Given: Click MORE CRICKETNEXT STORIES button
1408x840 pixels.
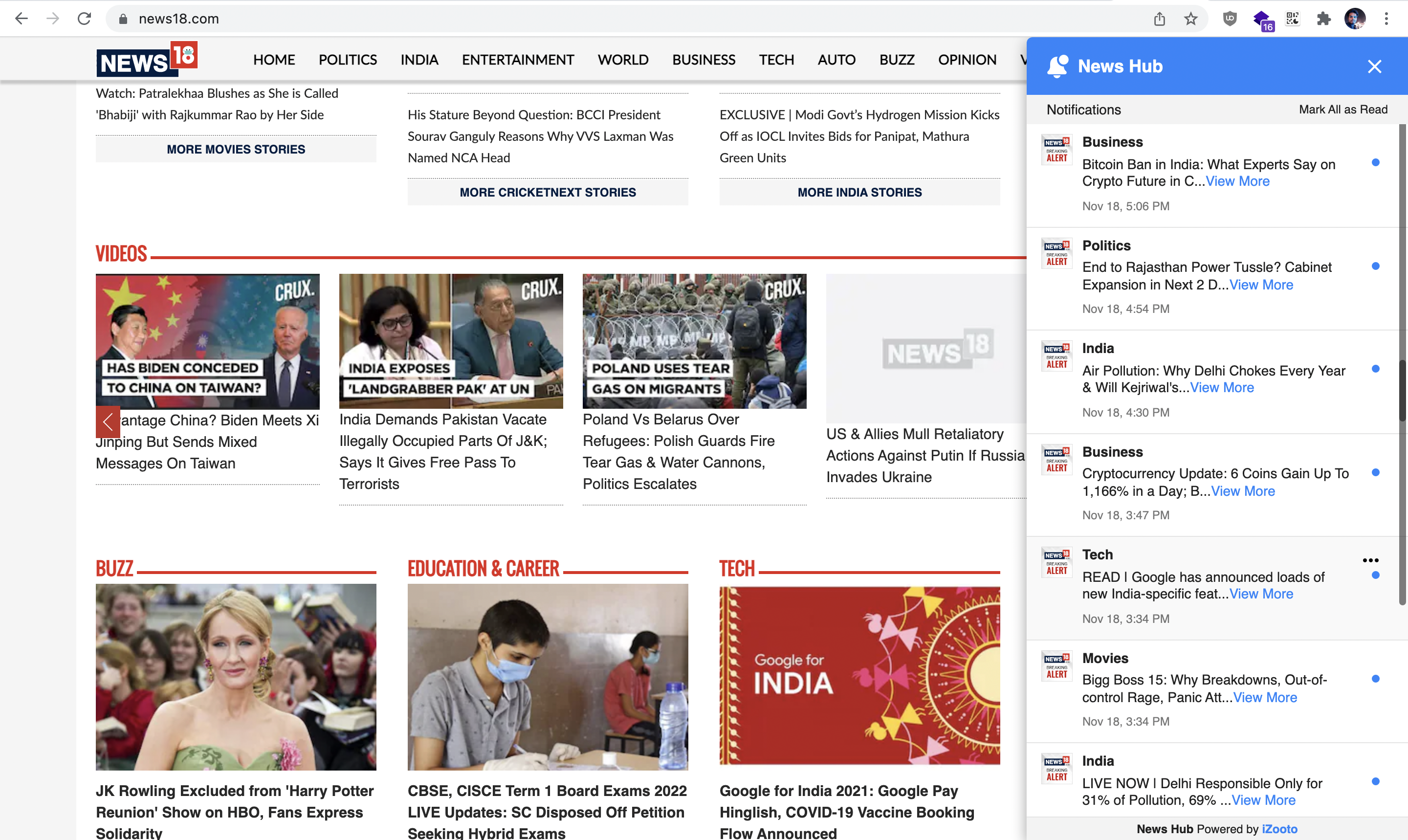Looking at the screenshot, I should [x=548, y=193].
